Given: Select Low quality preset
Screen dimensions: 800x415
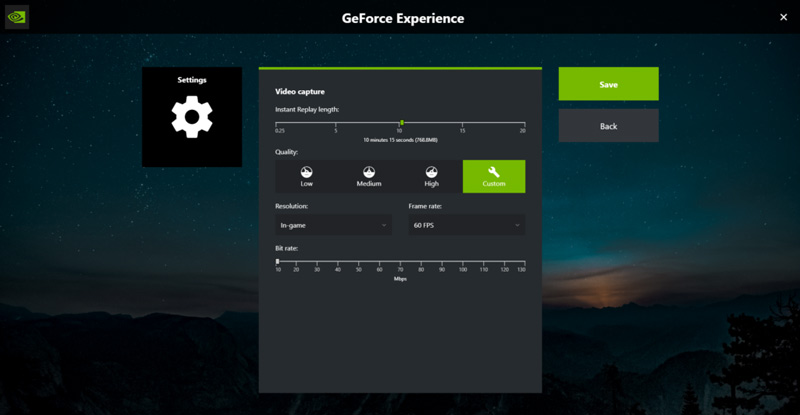Looking at the screenshot, I should pos(306,177).
